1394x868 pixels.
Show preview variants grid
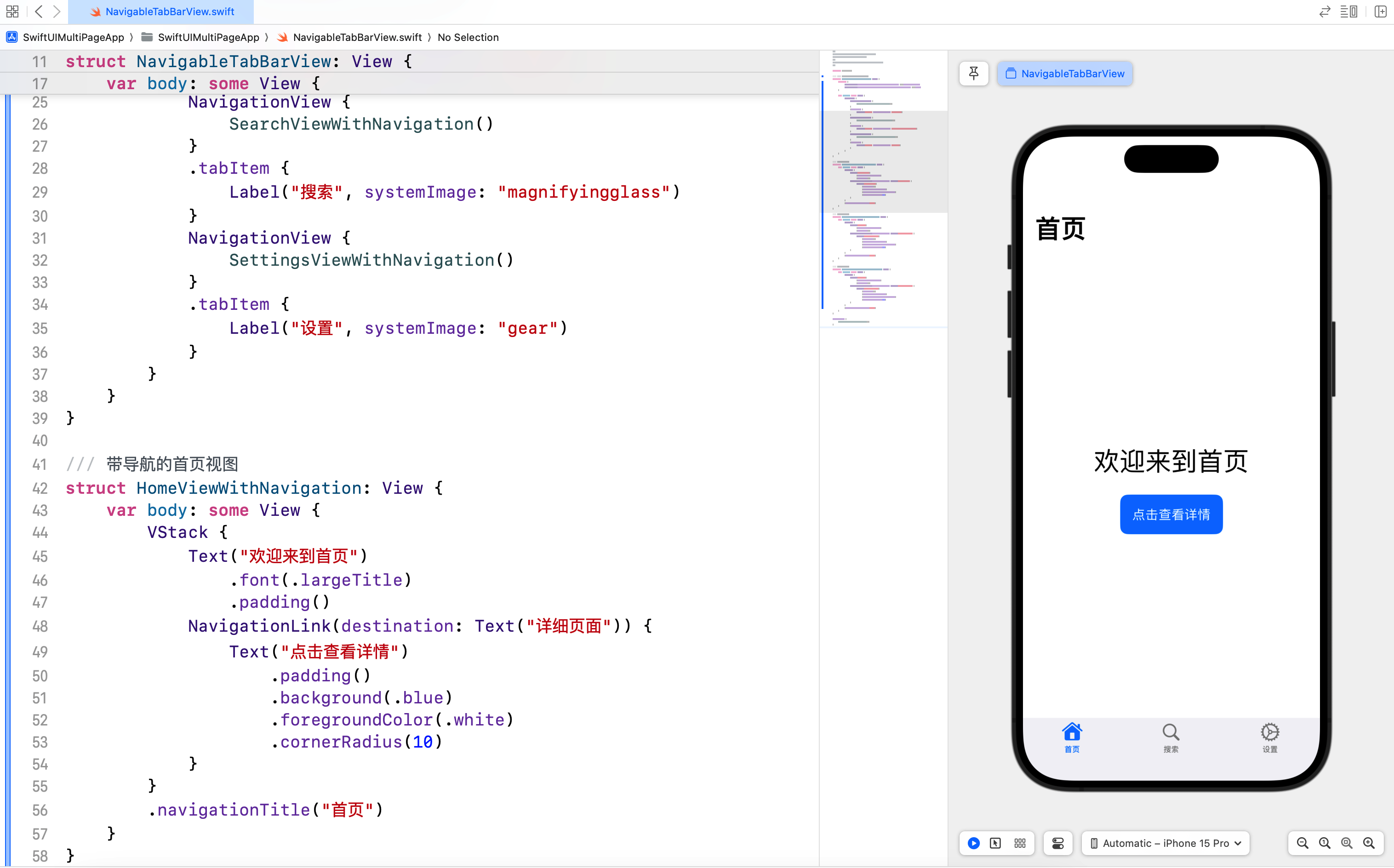pos(1020,843)
